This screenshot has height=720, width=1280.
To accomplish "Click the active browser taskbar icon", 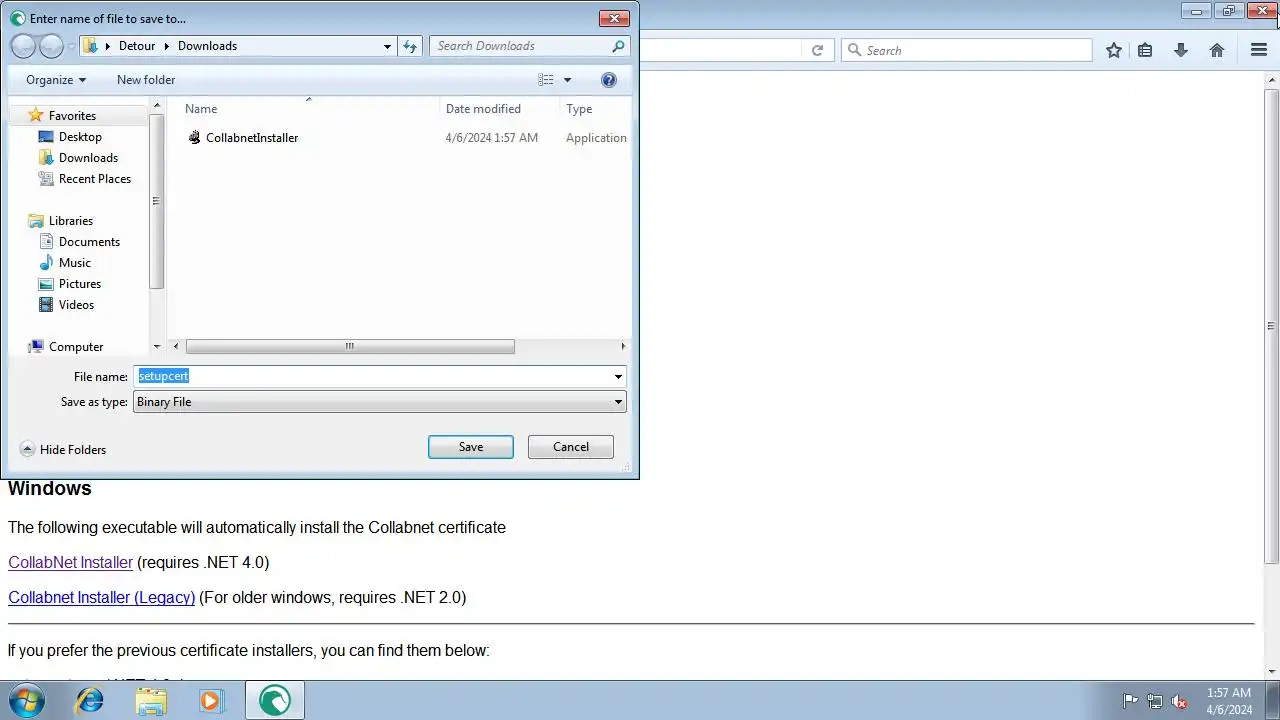I will [x=275, y=700].
